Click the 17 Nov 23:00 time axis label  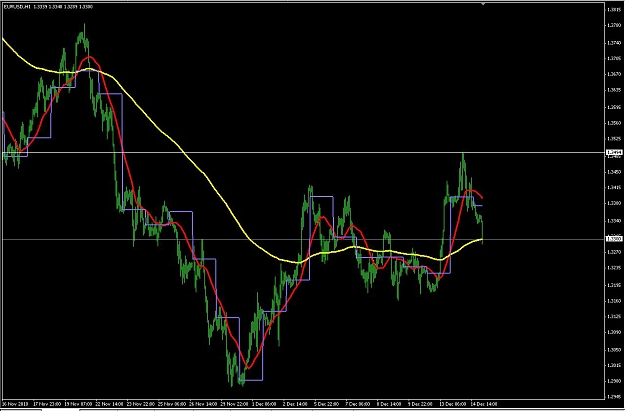coord(48,403)
